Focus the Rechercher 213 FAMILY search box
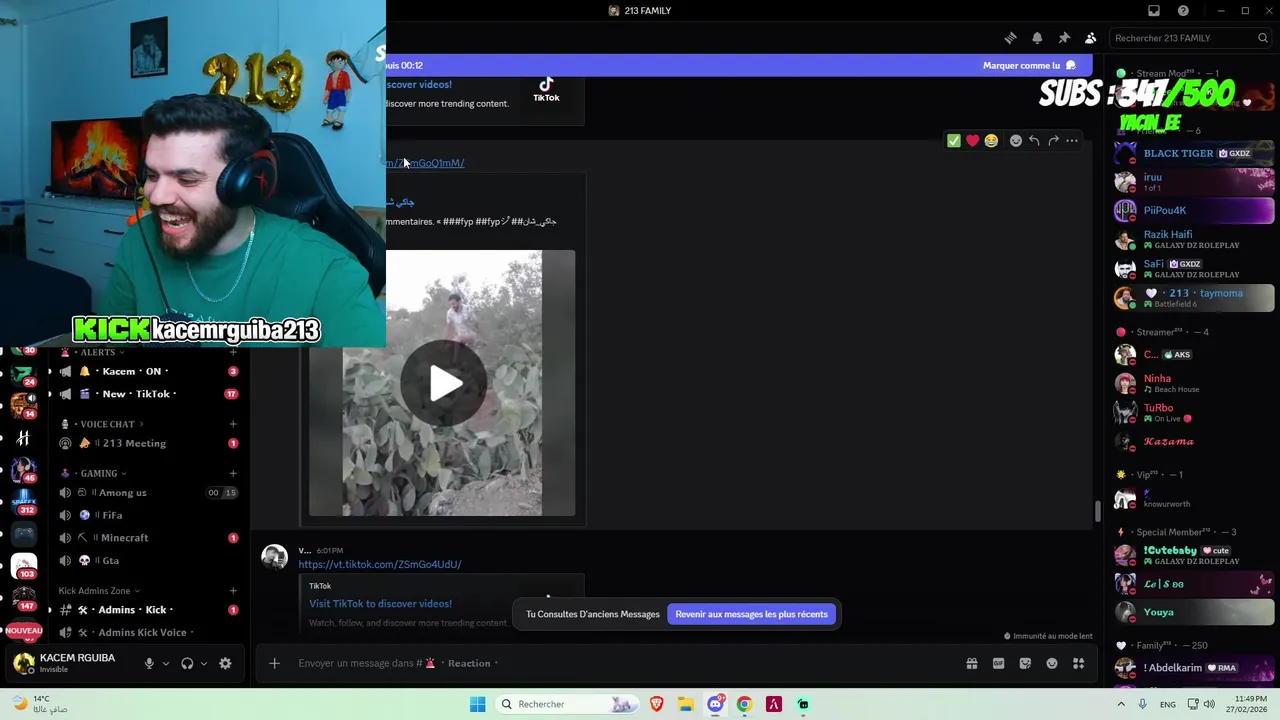The width and height of the screenshot is (1280, 720). [1190, 38]
